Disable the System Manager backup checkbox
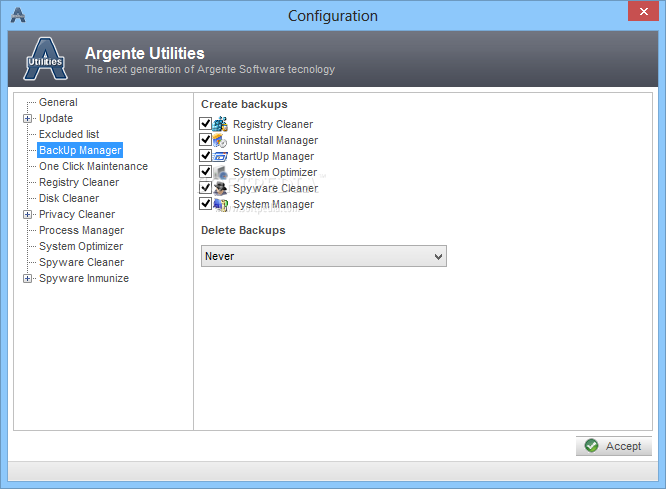The image size is (666, 489). [x=206, y=204]
